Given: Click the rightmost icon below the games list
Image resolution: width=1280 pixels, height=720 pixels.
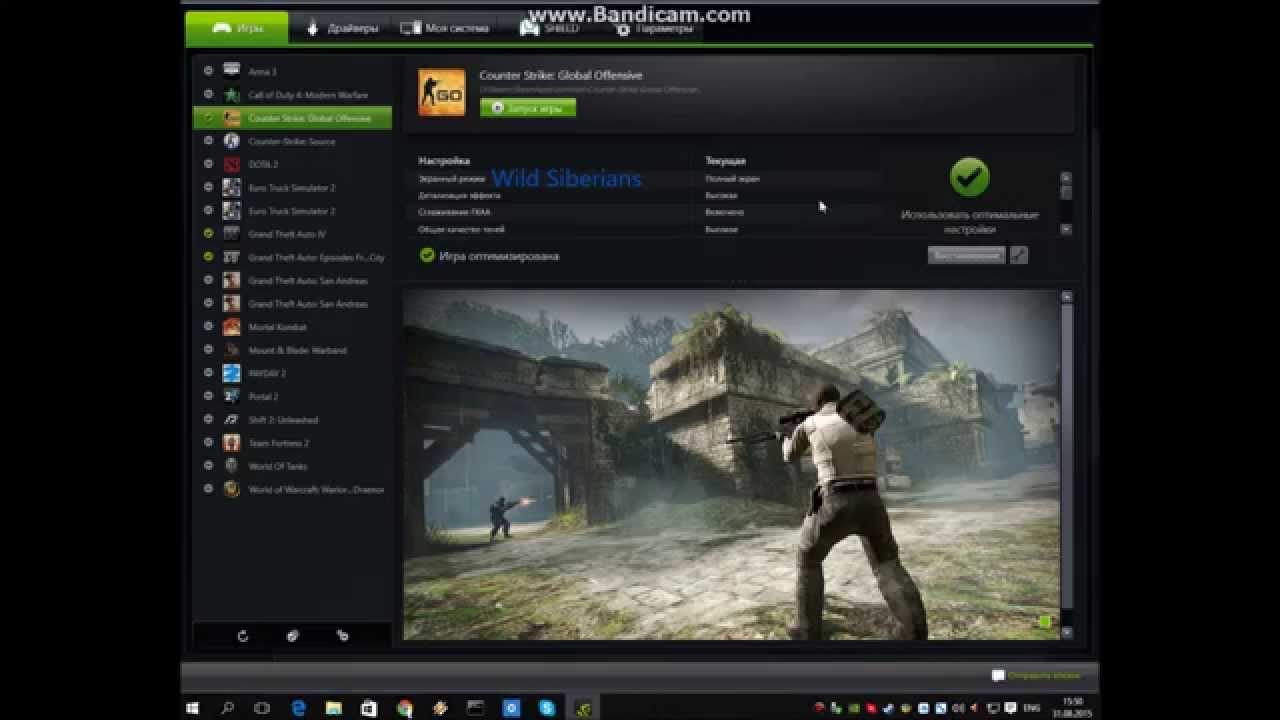Looking at the screenshot, I should coord(343,636).
